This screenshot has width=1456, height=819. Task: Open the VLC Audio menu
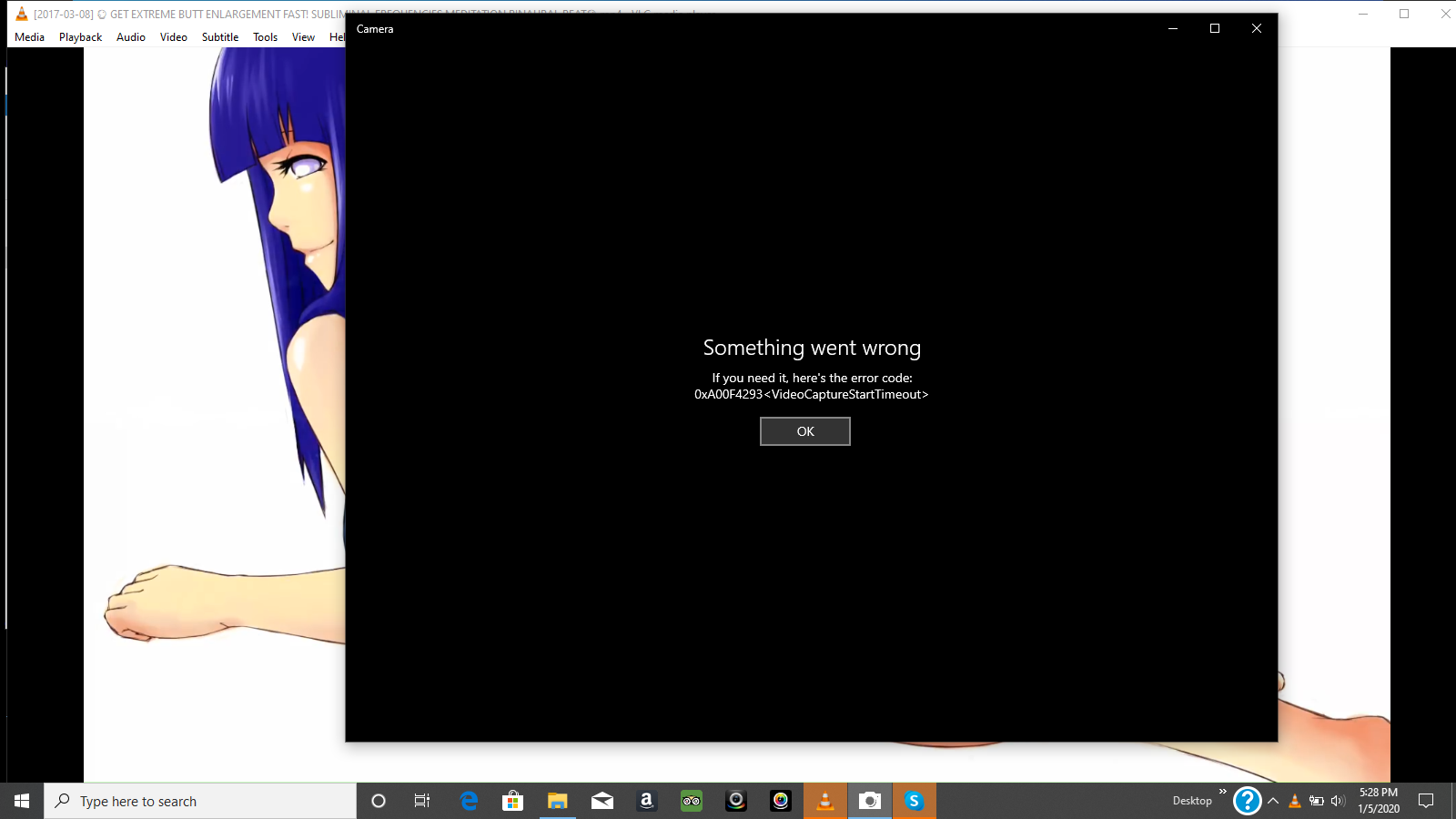131,37
